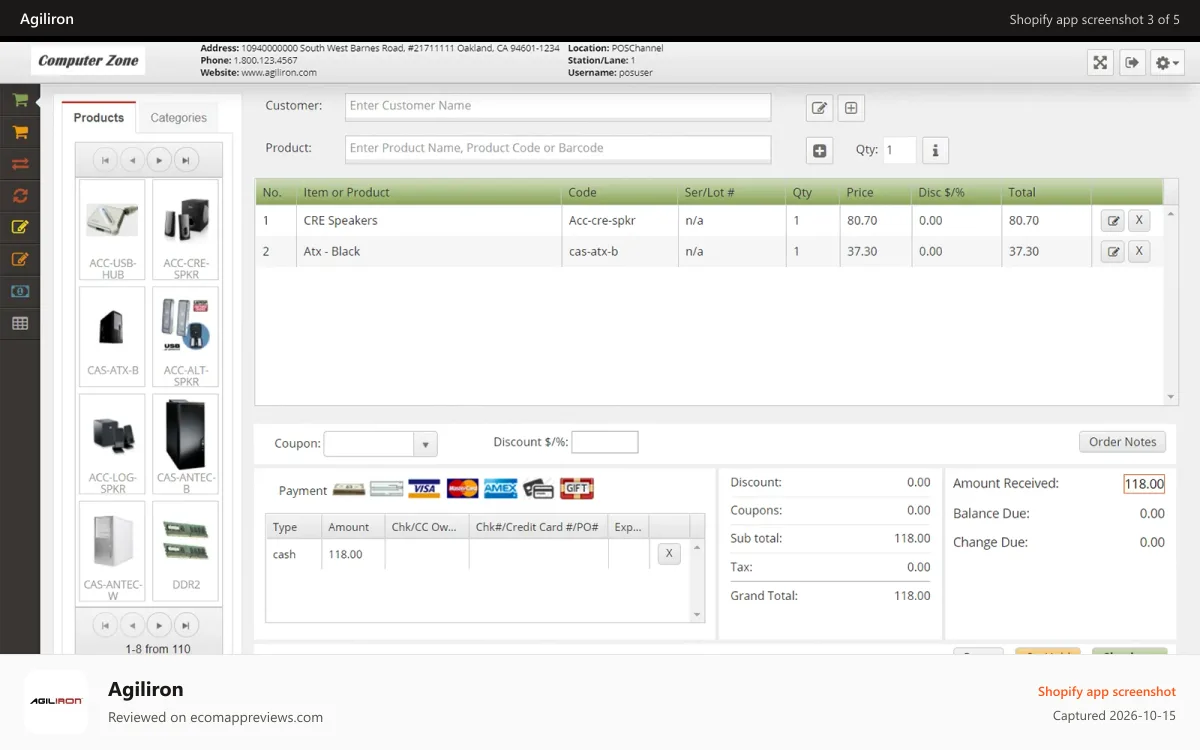Click the Discount $/% input field
The image size is (1200, 750).
coord(605,442)
